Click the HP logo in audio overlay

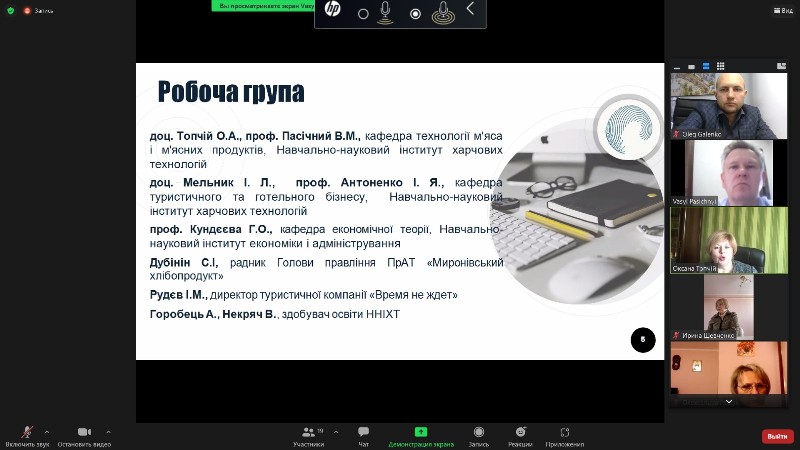(333, 9)
